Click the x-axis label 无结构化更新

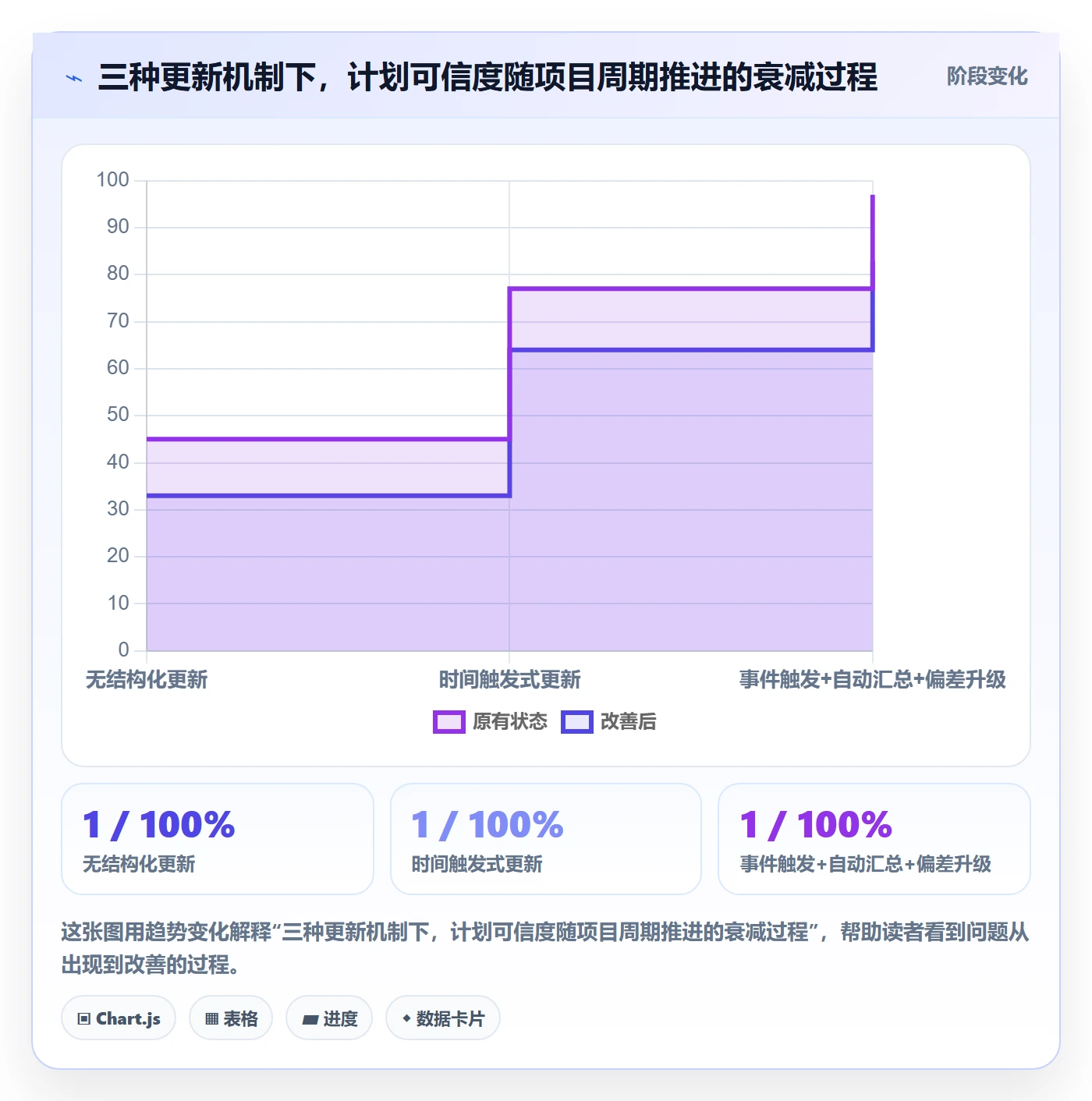[147, 680]
